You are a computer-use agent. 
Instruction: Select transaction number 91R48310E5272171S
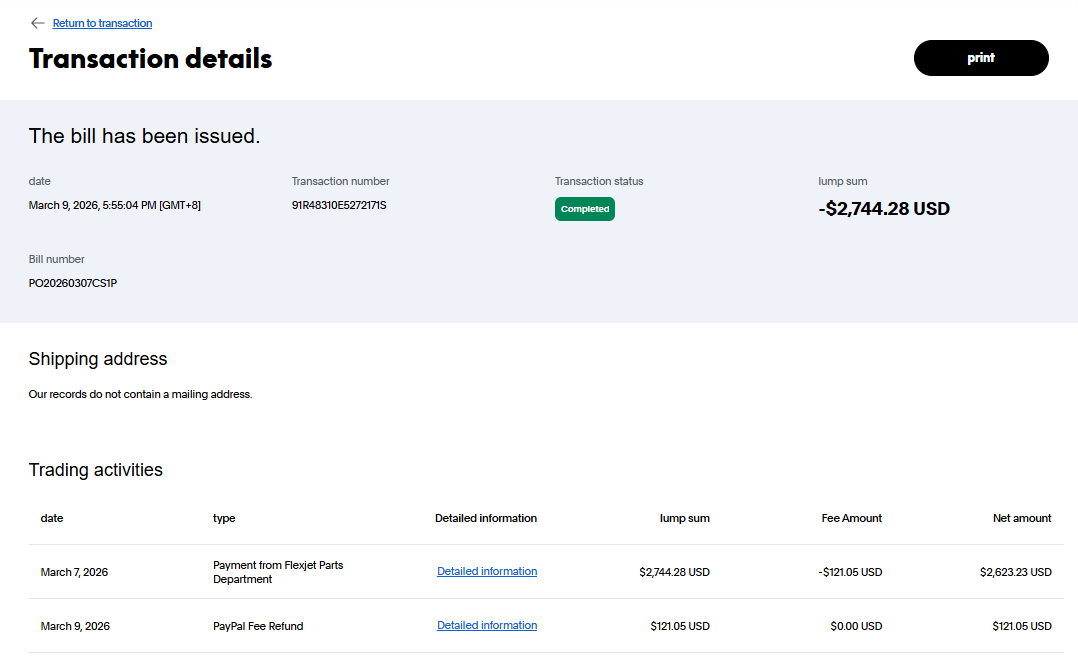point(338,205)
